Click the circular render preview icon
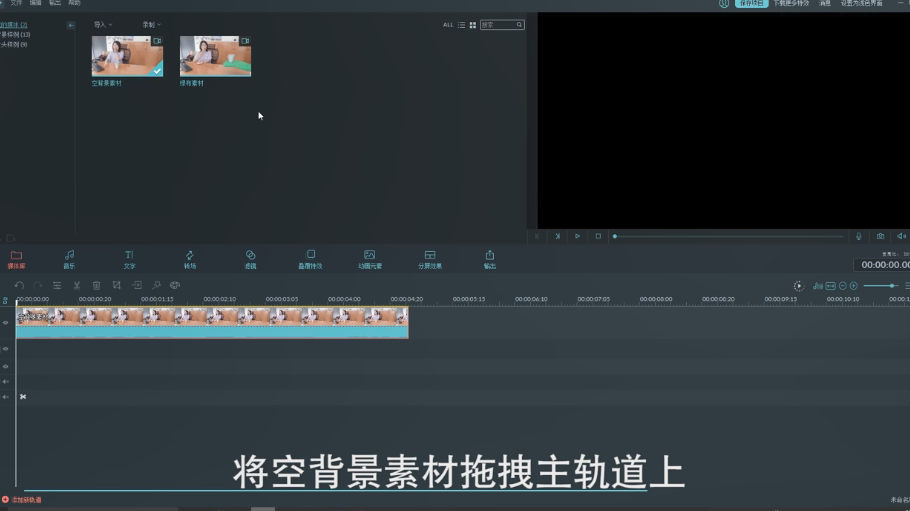 tap(799, 286)
